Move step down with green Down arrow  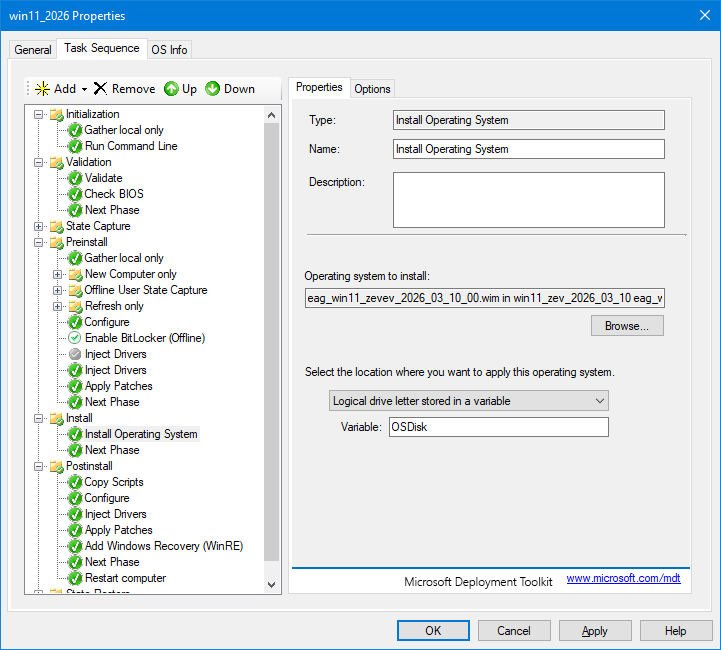coord(213,89)
